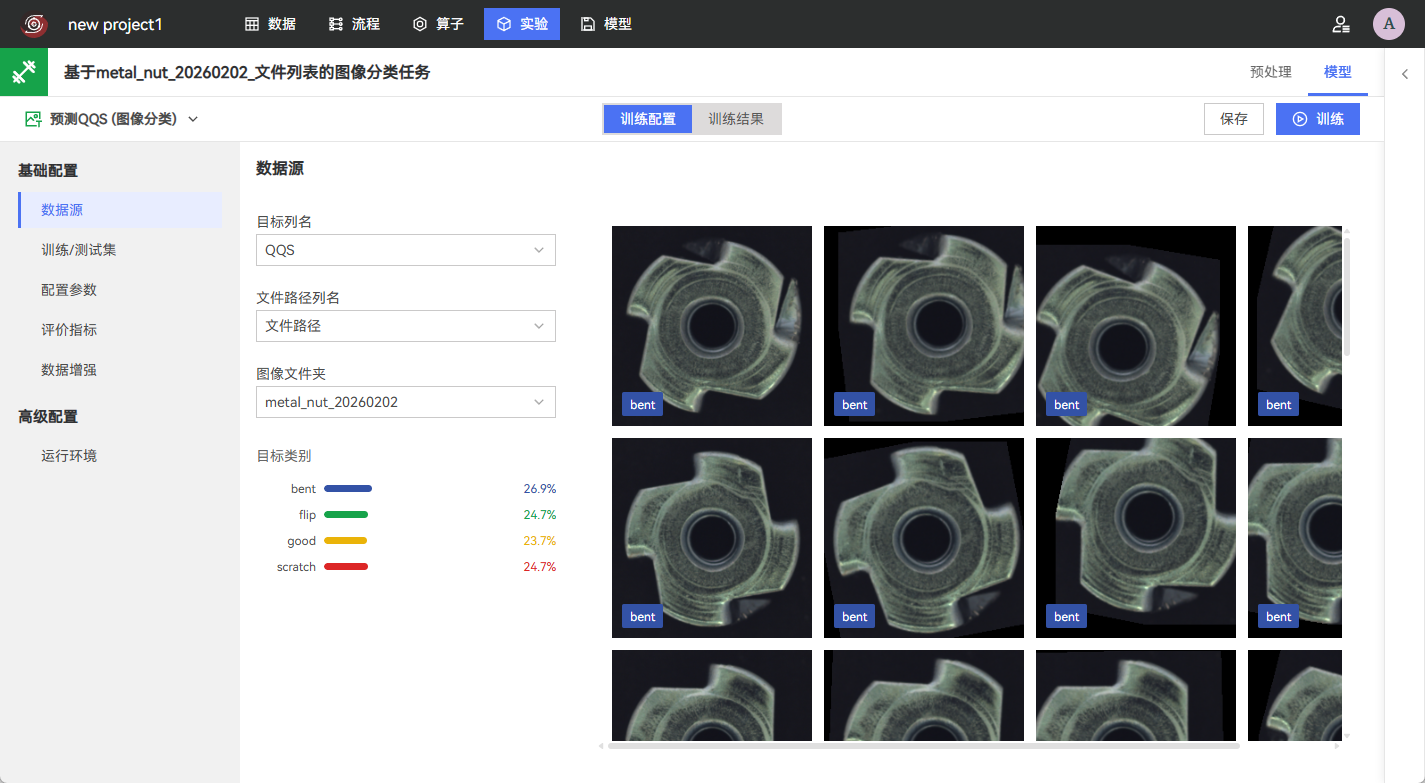Click the blue bent category bar
Screen dimensions: 1425x783
tap(348, 489)
